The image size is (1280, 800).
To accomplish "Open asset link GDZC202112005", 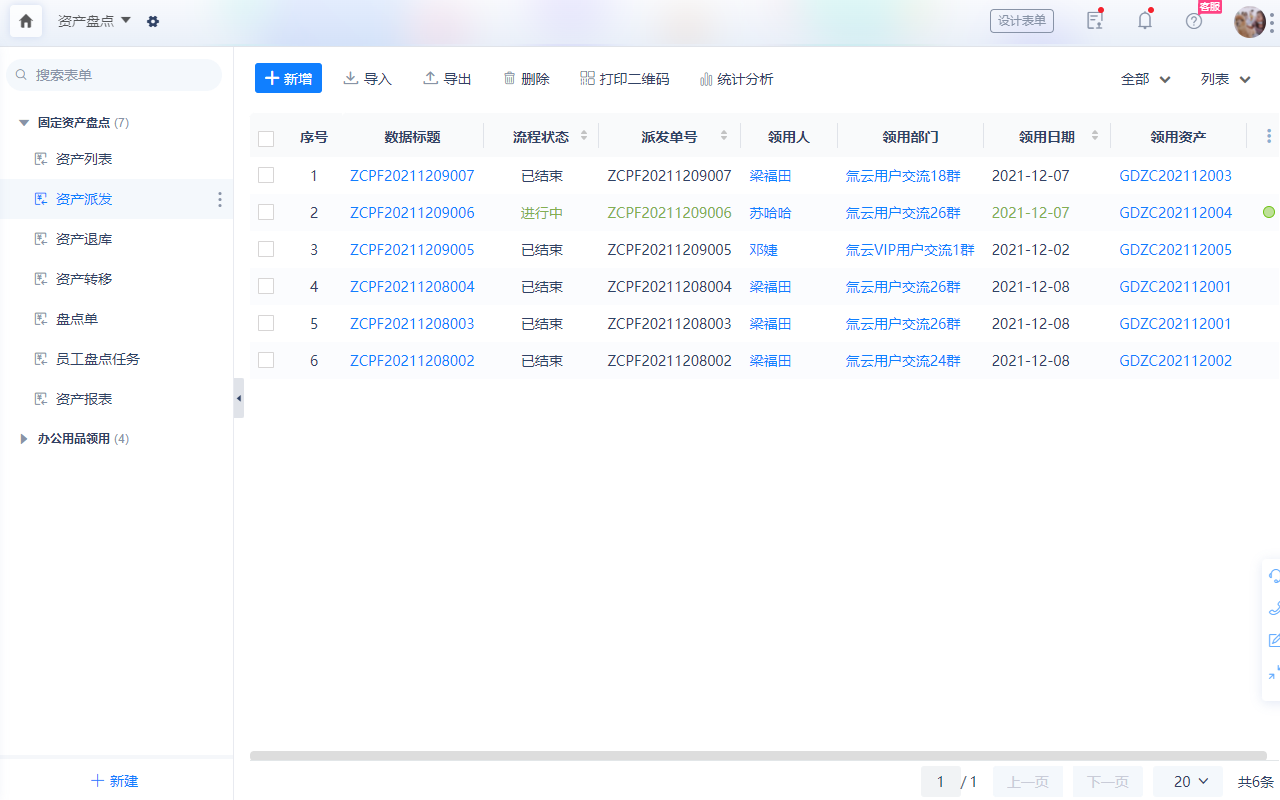I will pos(1176,250).
